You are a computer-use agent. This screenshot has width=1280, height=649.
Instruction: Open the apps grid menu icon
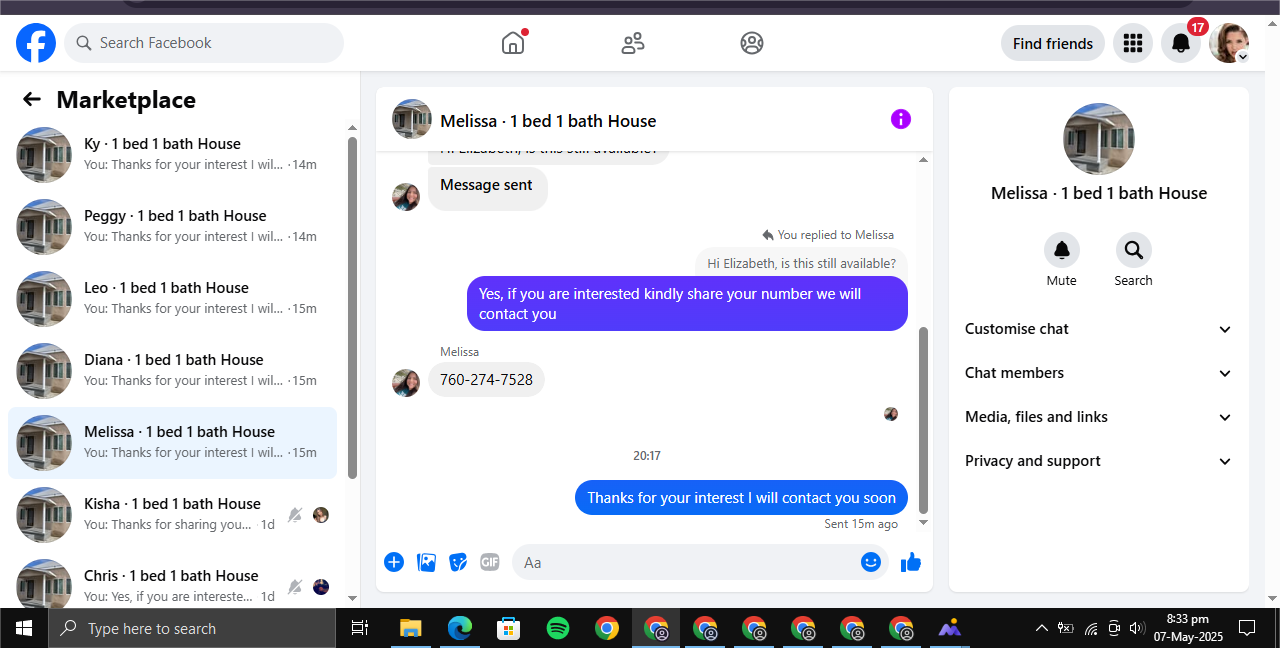coord(1133,43)
